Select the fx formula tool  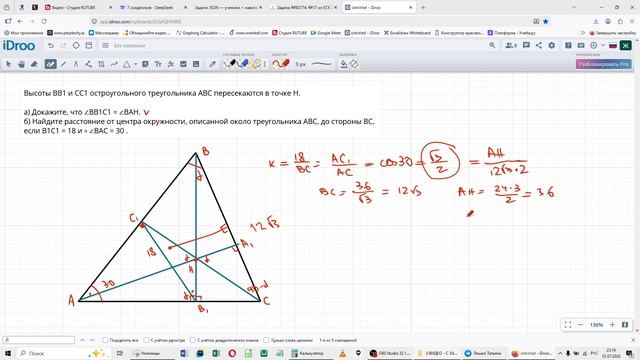tap(171, 64)
